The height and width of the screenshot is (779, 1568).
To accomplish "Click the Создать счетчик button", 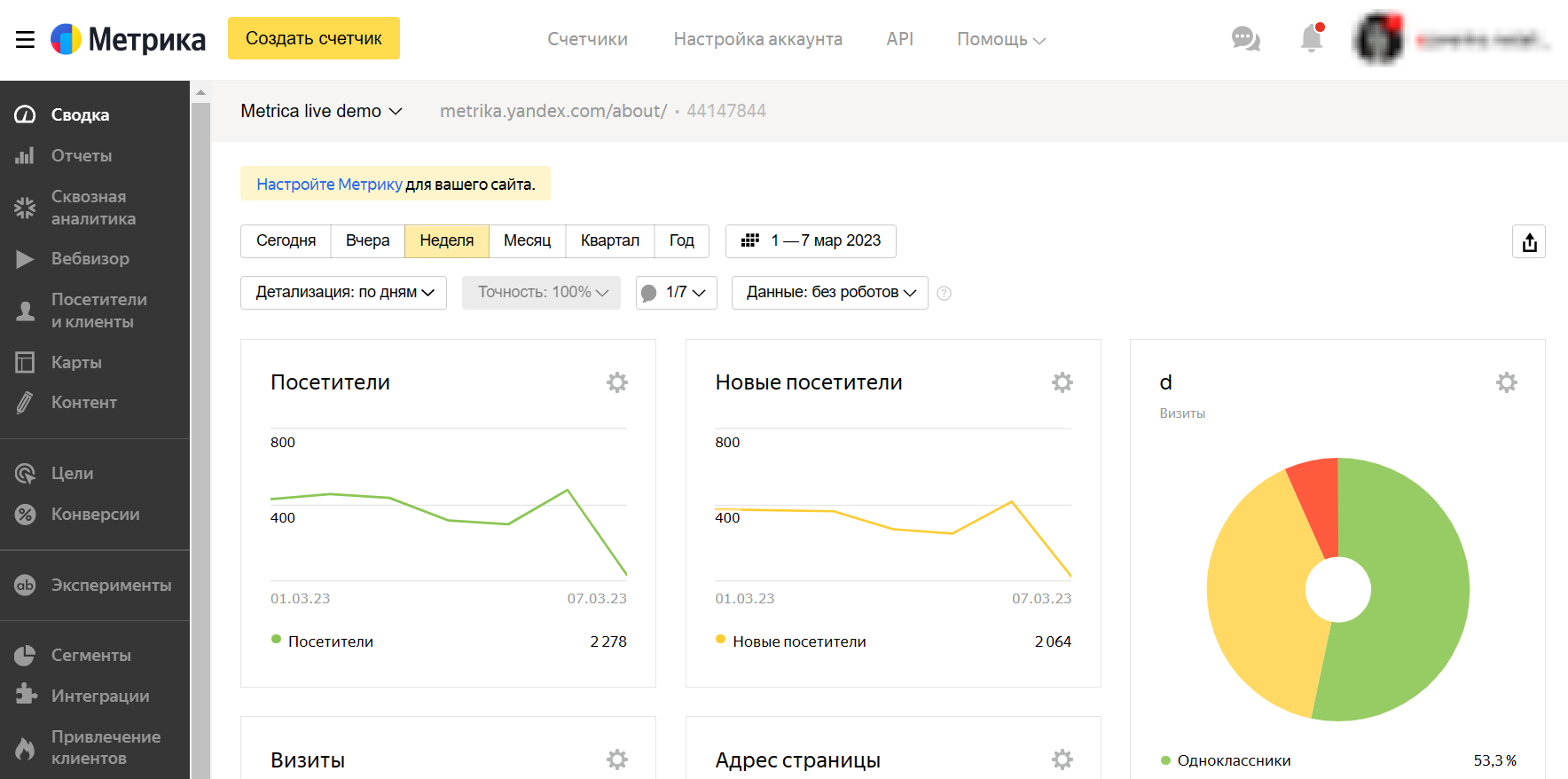I will [x=314, y=38].
